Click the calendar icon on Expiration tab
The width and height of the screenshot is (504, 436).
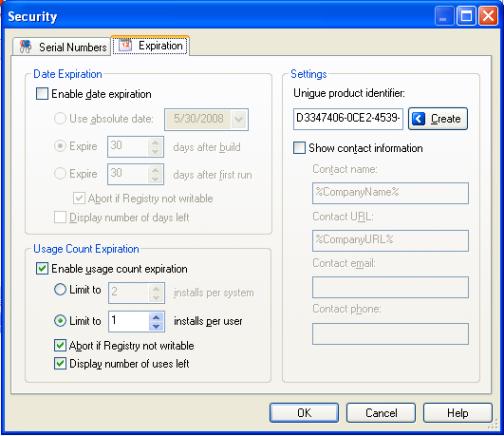(125, 45)
